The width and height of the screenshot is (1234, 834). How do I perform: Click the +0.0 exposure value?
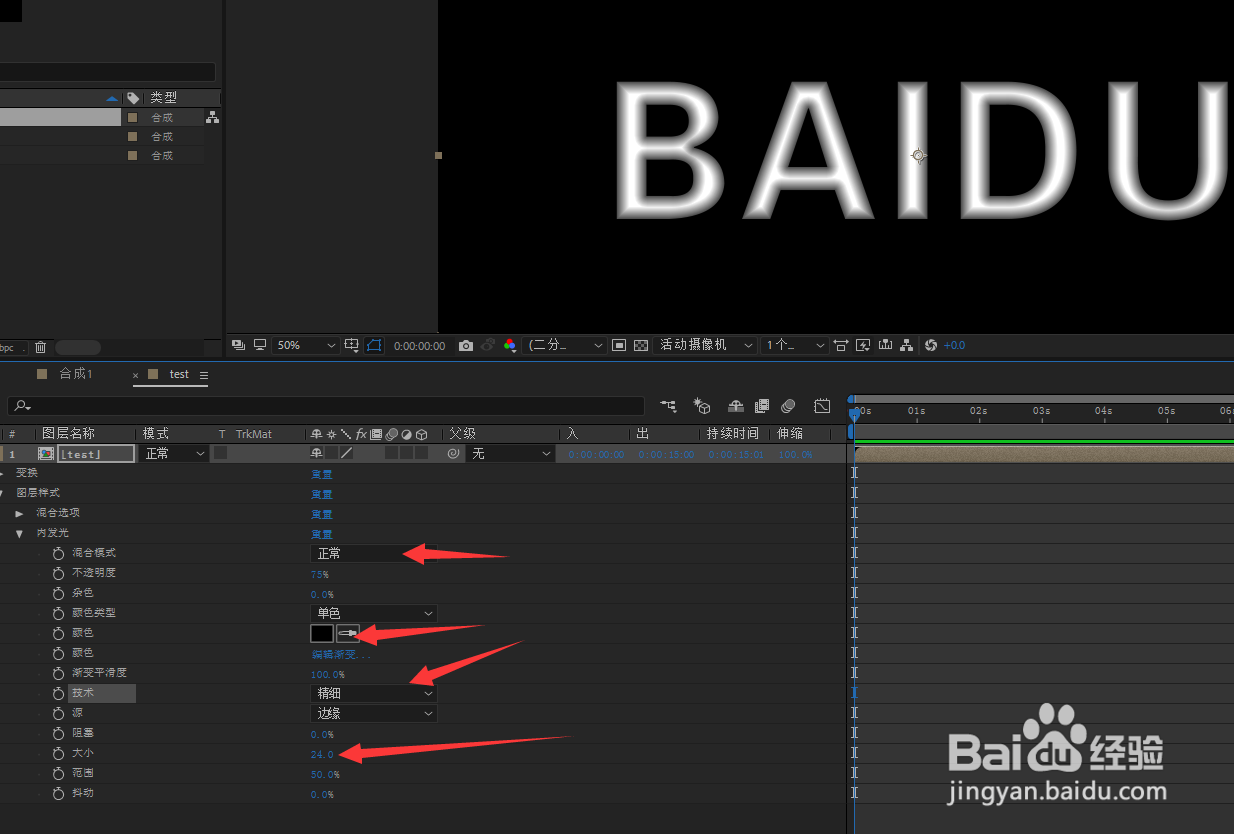click(x=955, y=345)
